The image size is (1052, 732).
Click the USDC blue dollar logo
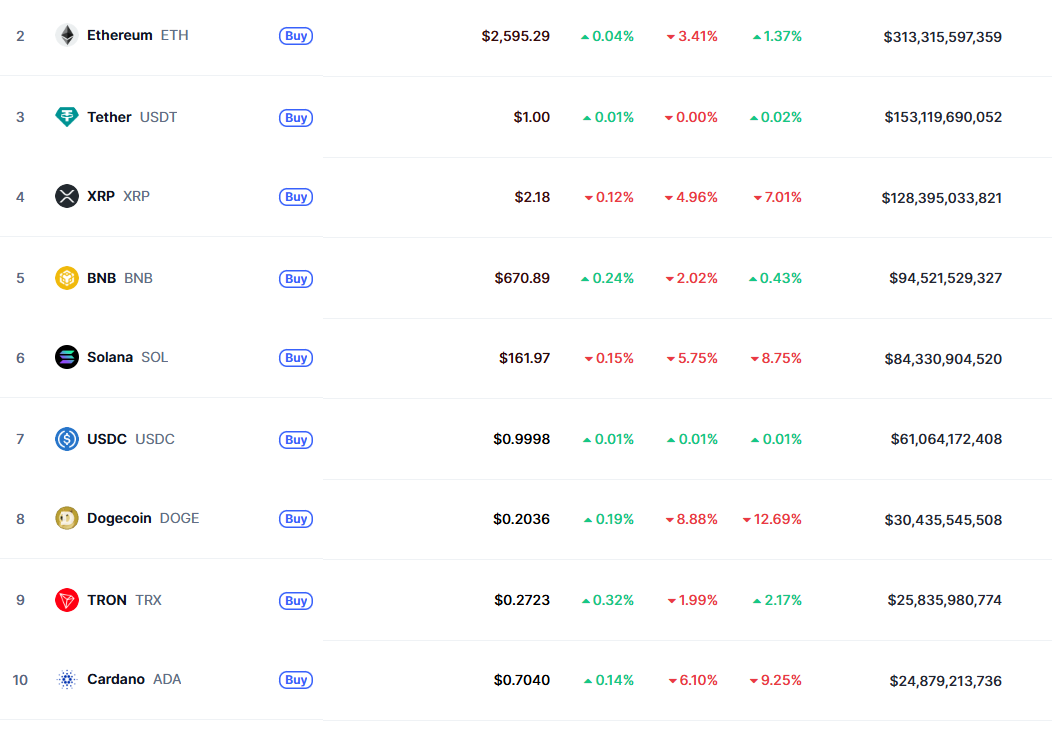click(67, 438)
